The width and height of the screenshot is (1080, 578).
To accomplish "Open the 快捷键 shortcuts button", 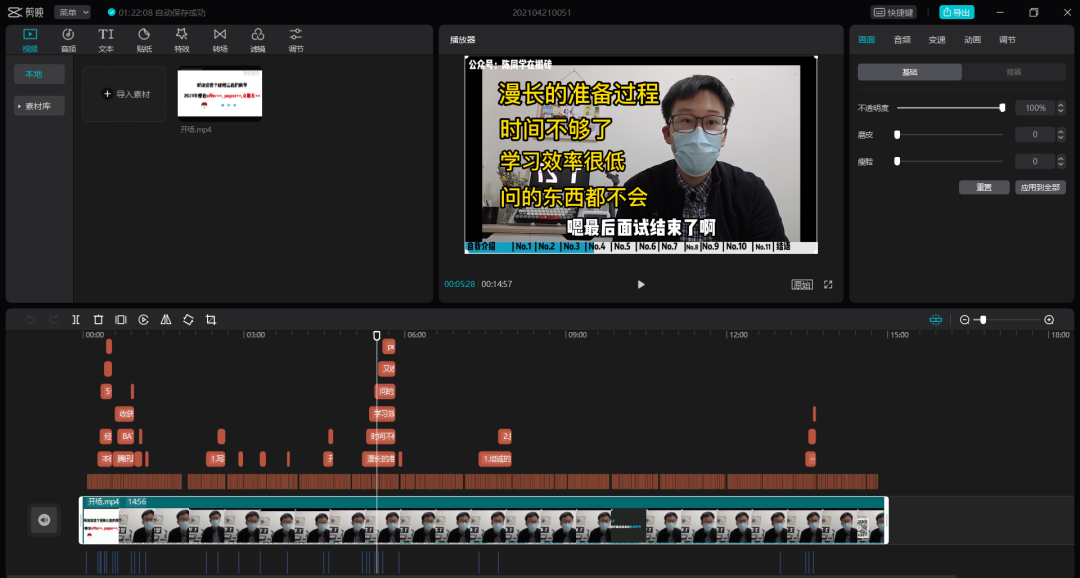I will pyautogui.click(x=893, y=12).
